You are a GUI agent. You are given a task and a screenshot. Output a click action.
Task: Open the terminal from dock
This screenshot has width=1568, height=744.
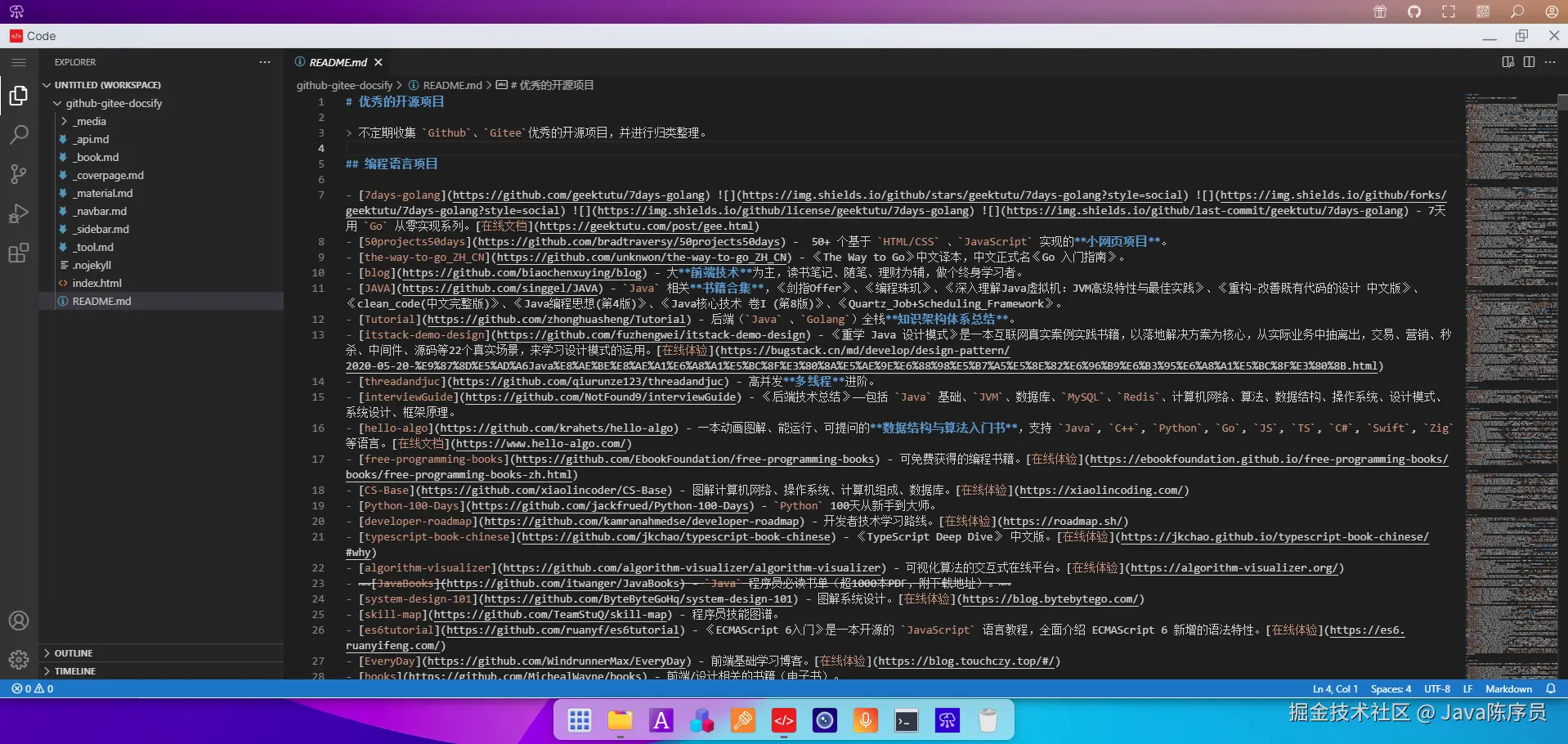pyautogui.click(x=907, y=720)
